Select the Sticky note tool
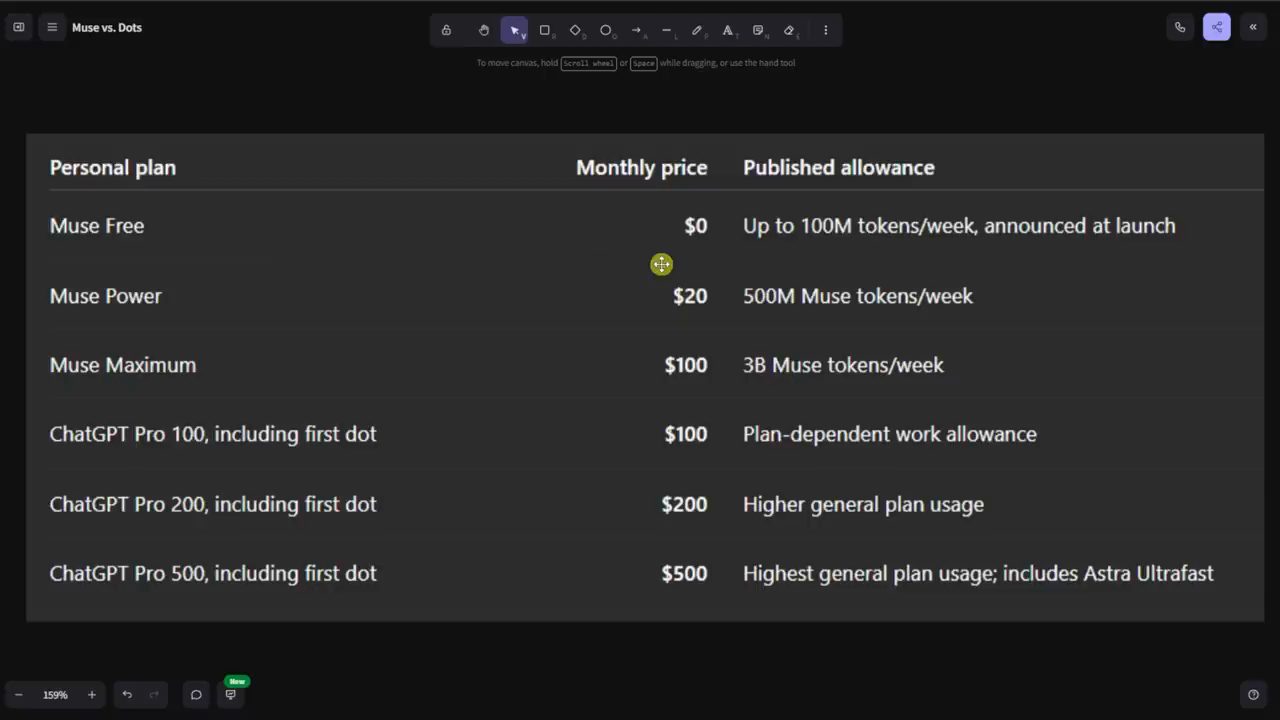This screenshot has height=720, width=1280. click(x=758, y=30)
